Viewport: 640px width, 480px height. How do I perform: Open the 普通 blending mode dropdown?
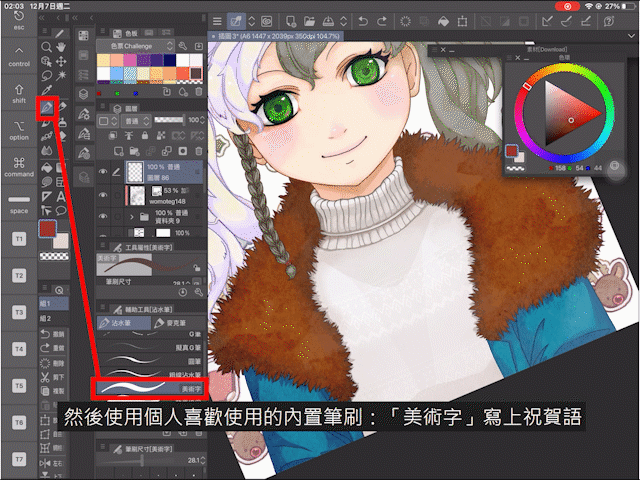(136, 121)
